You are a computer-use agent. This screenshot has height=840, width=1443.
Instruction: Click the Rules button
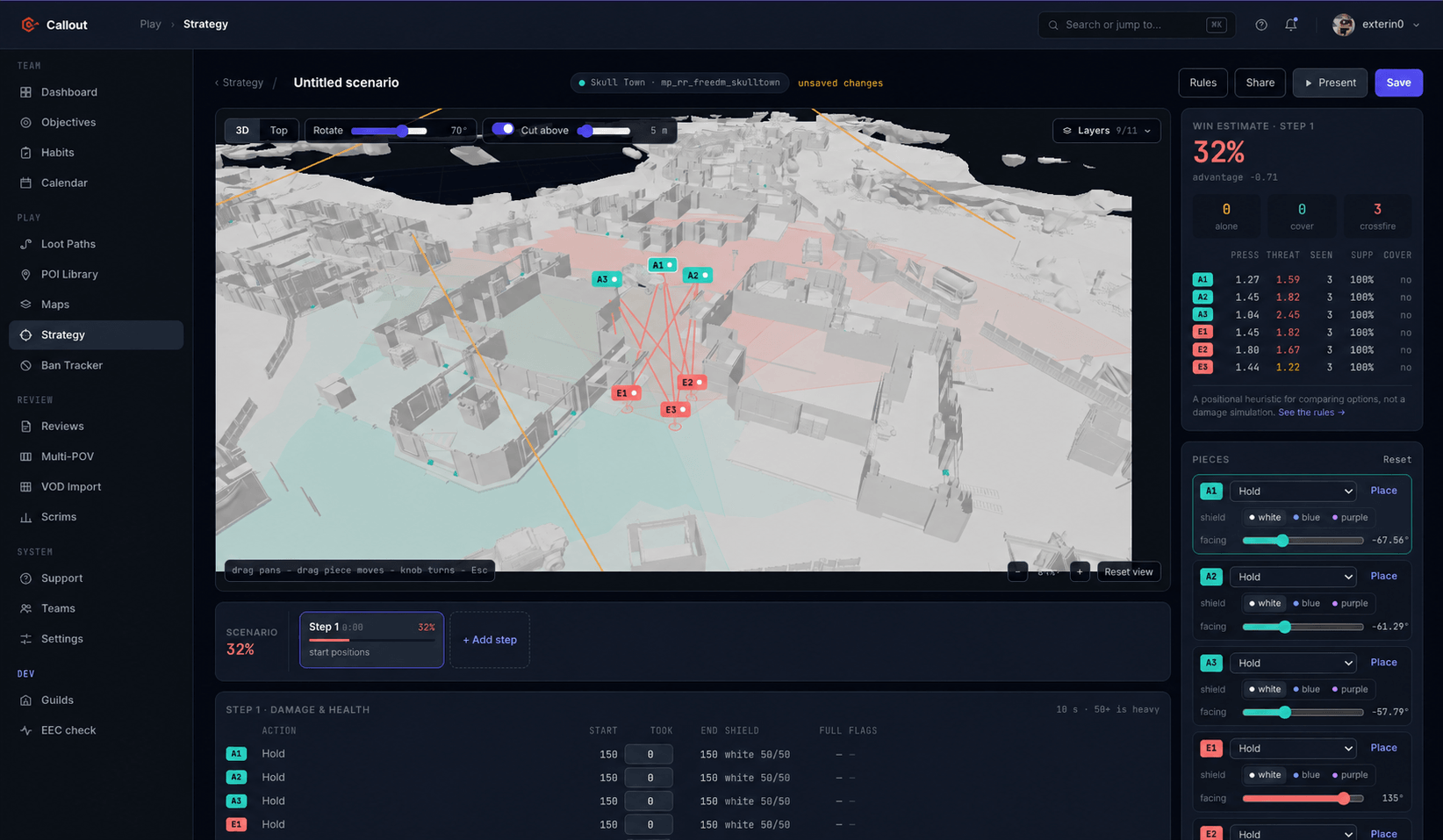(1202, 83)
